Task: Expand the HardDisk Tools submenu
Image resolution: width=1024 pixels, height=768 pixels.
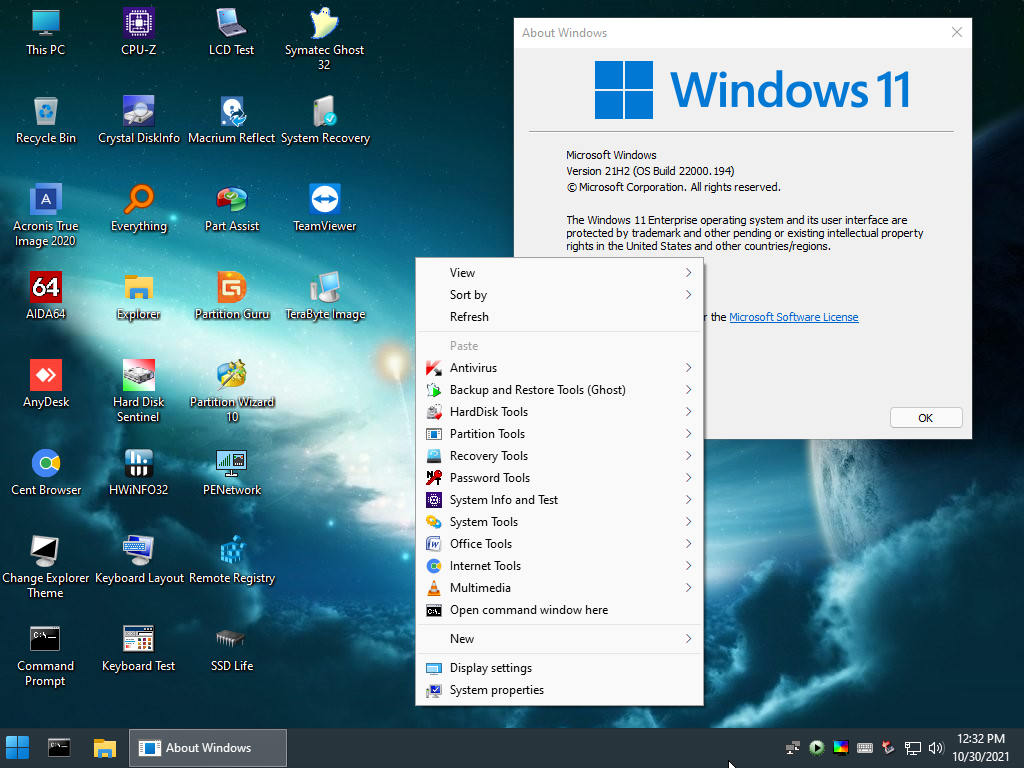Action: [559, 412]
